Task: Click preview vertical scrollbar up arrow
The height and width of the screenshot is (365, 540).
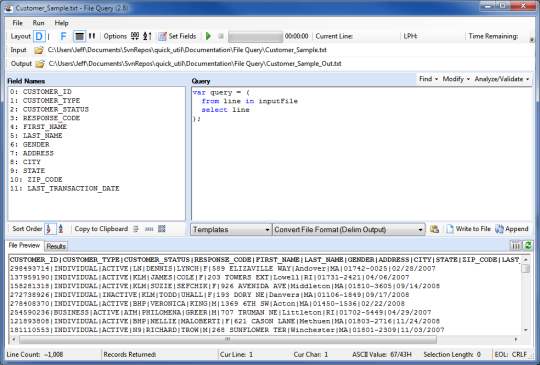Action: (526, 260)
